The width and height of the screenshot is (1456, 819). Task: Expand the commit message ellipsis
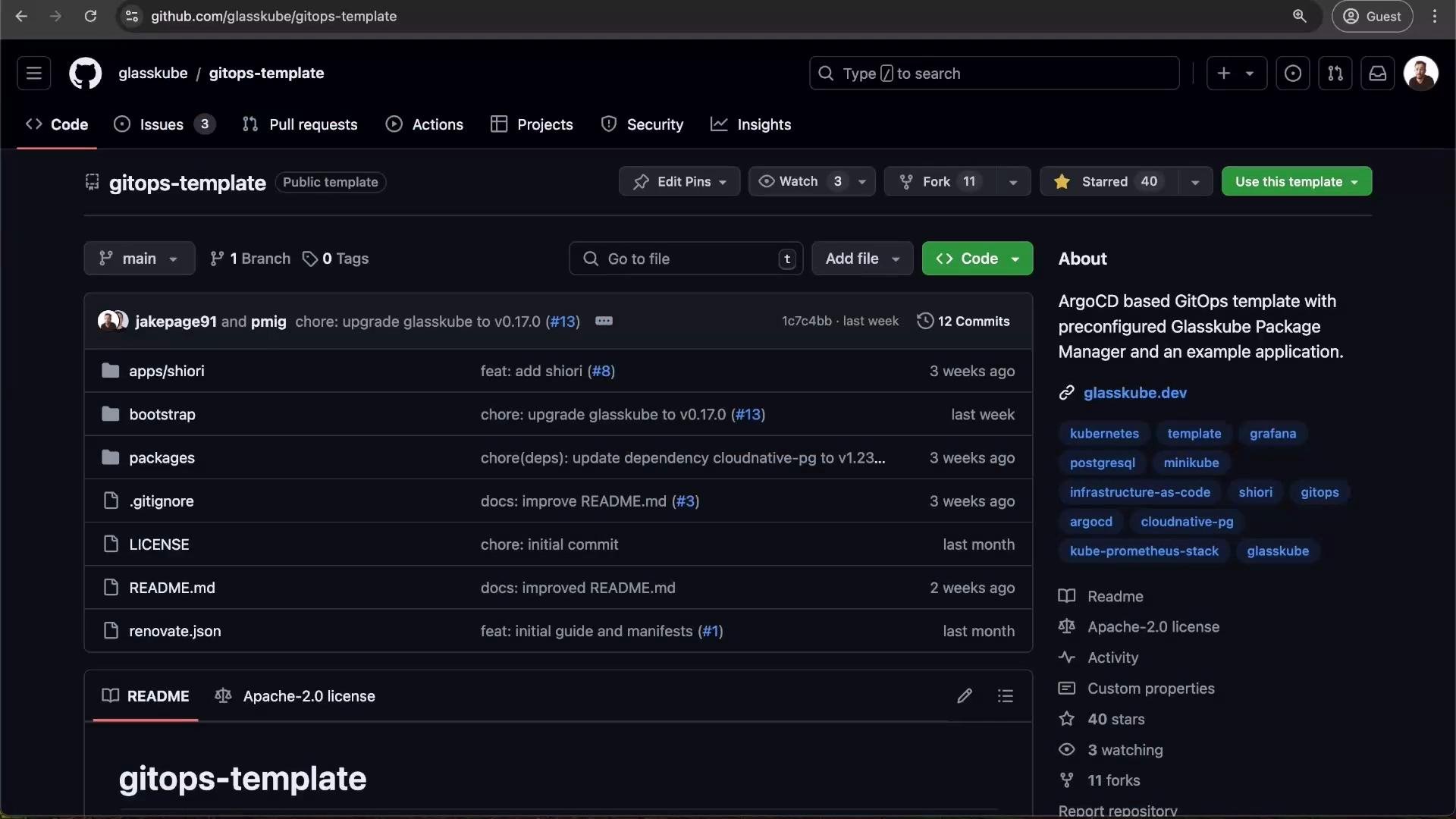604,321
